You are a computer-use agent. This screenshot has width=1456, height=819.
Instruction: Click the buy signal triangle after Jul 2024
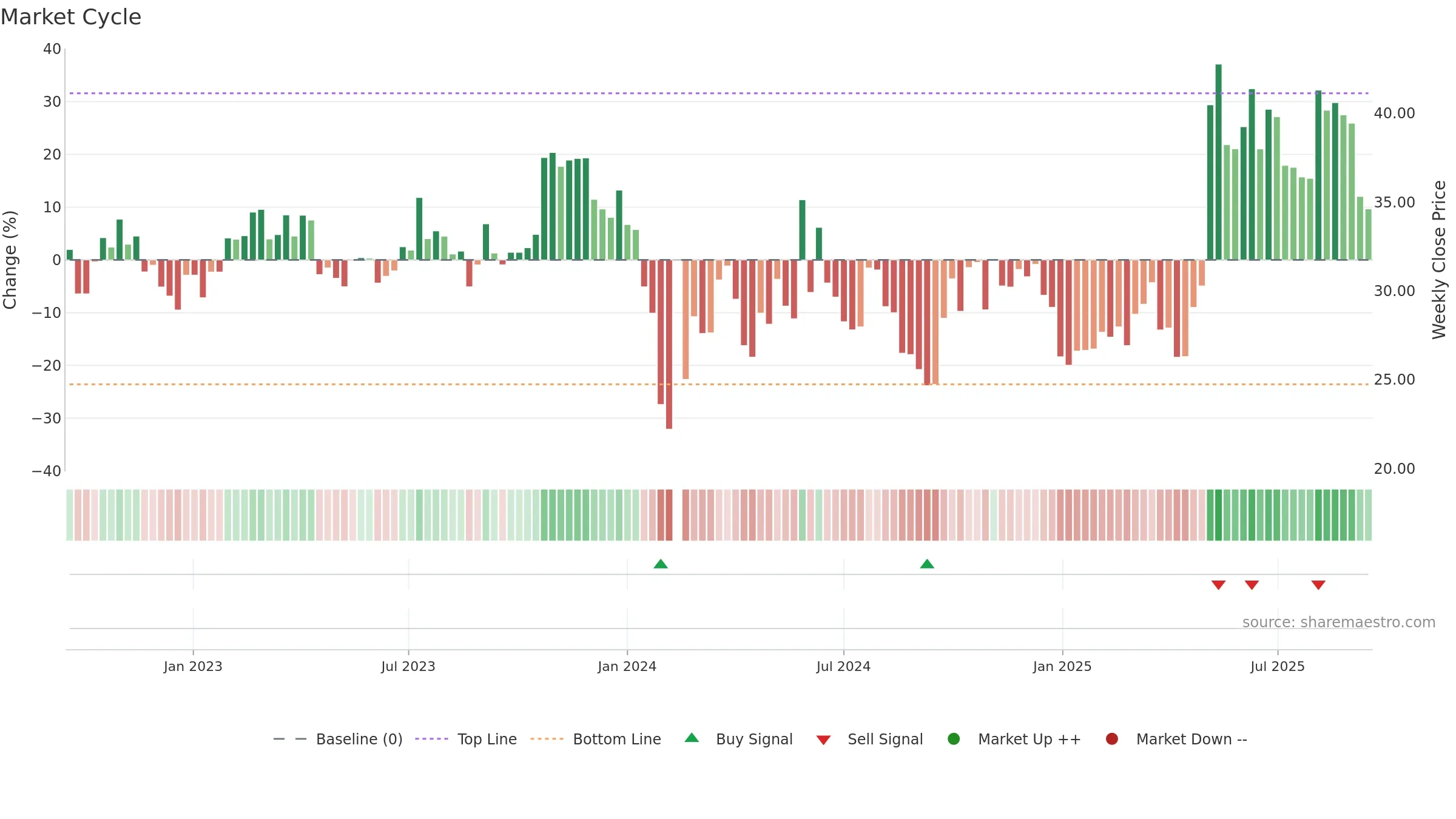point(927,564)
